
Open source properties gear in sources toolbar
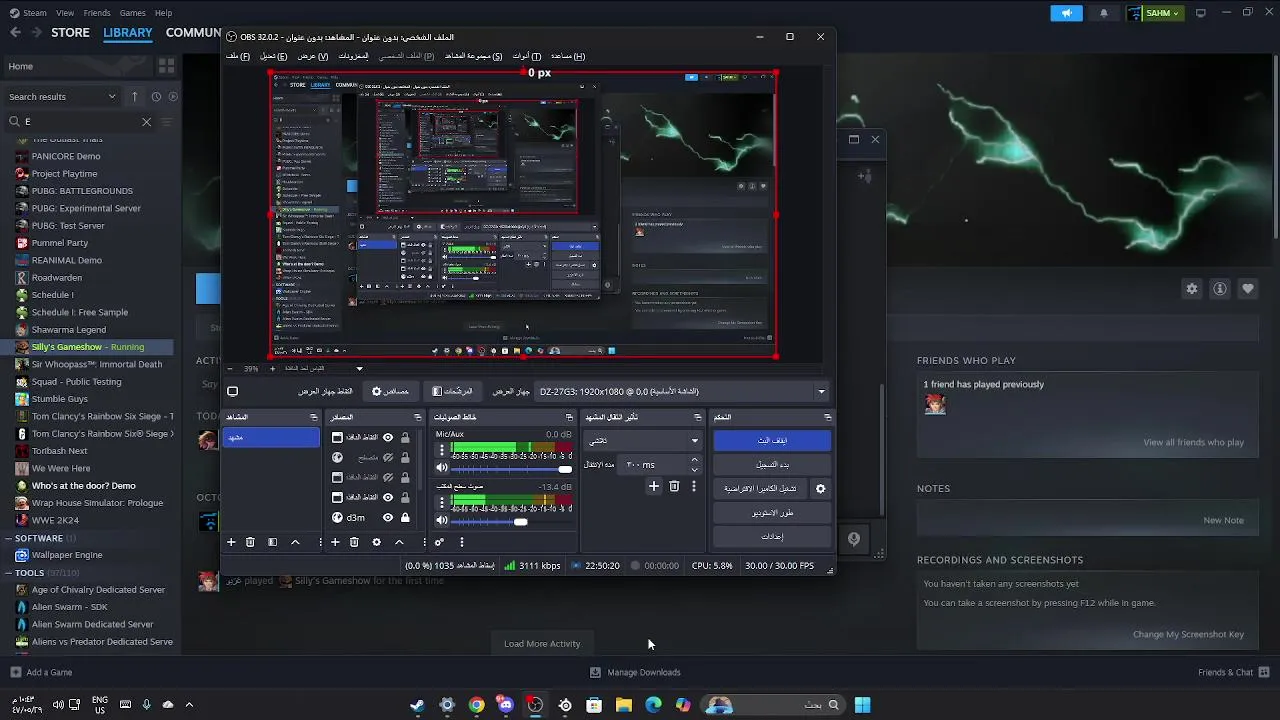tap(376, 542)
